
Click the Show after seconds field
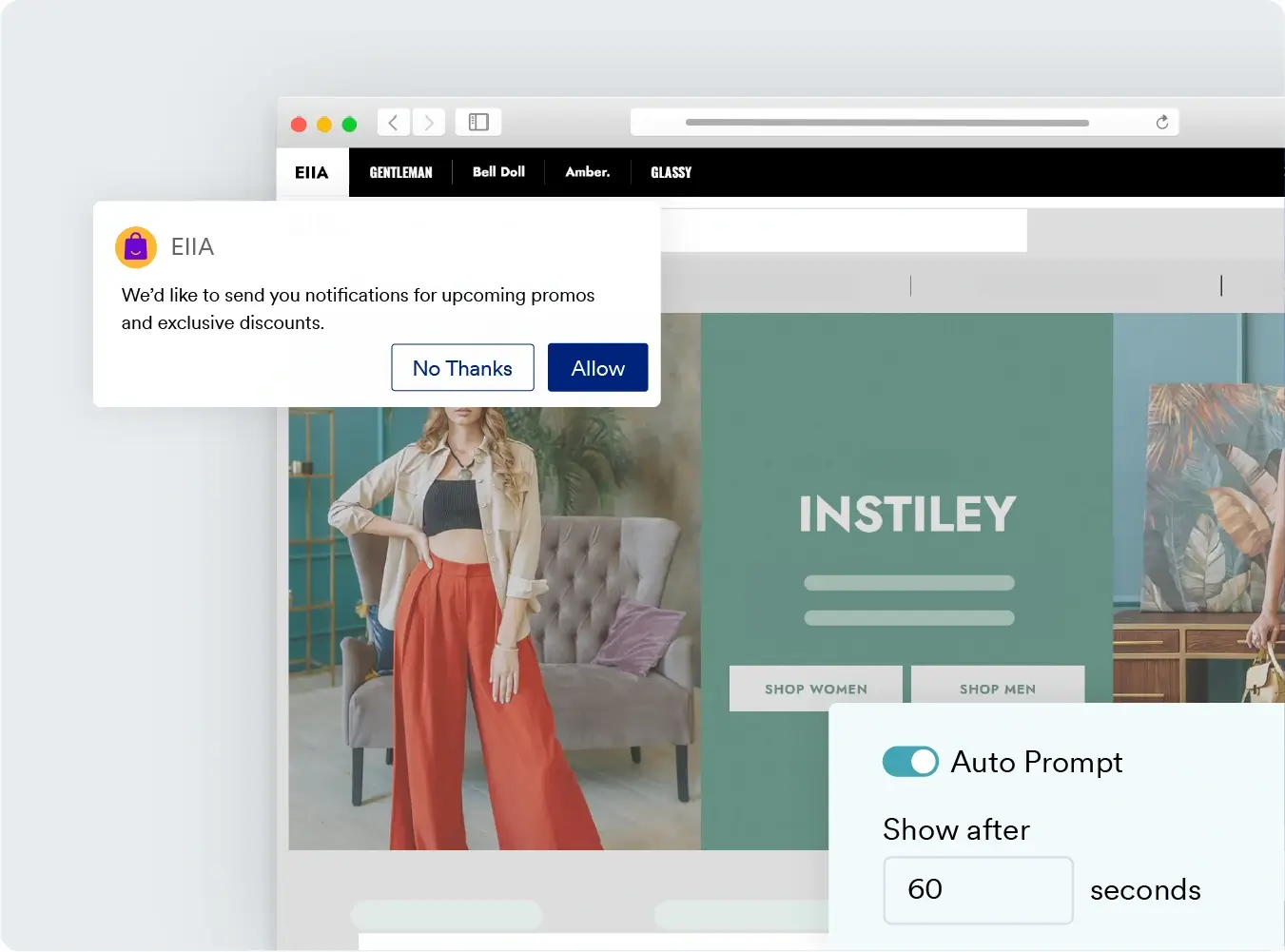pyautogui.click(x=978, y=890)
